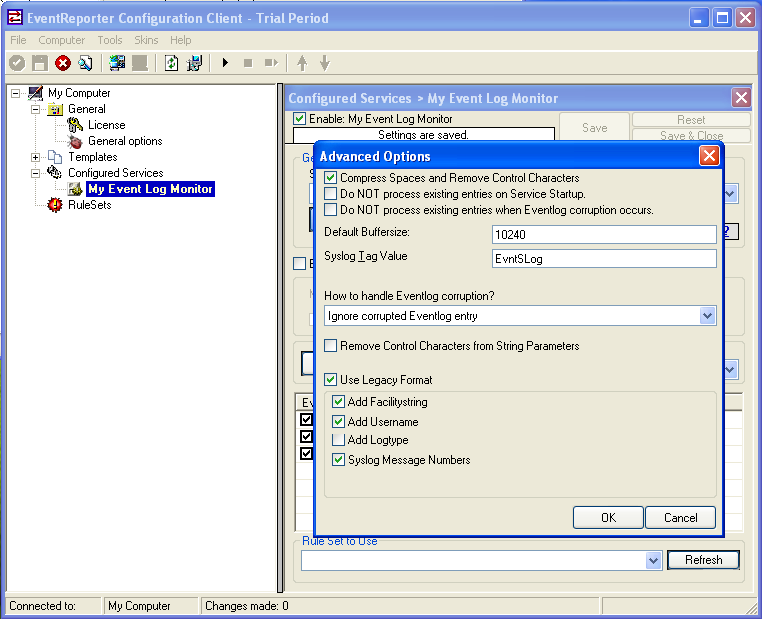Click the Reset button
The width and height of the screenshot is (762, 619).
691,120
